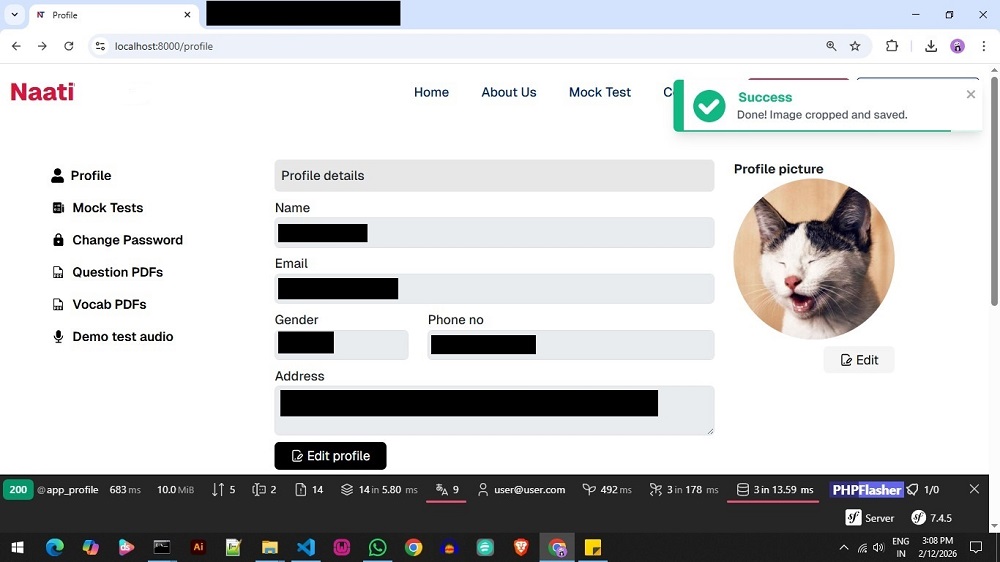Open the Mock Test nav link
The height and width of the screenshot is (562, 1000).
[x=599, y=92]
